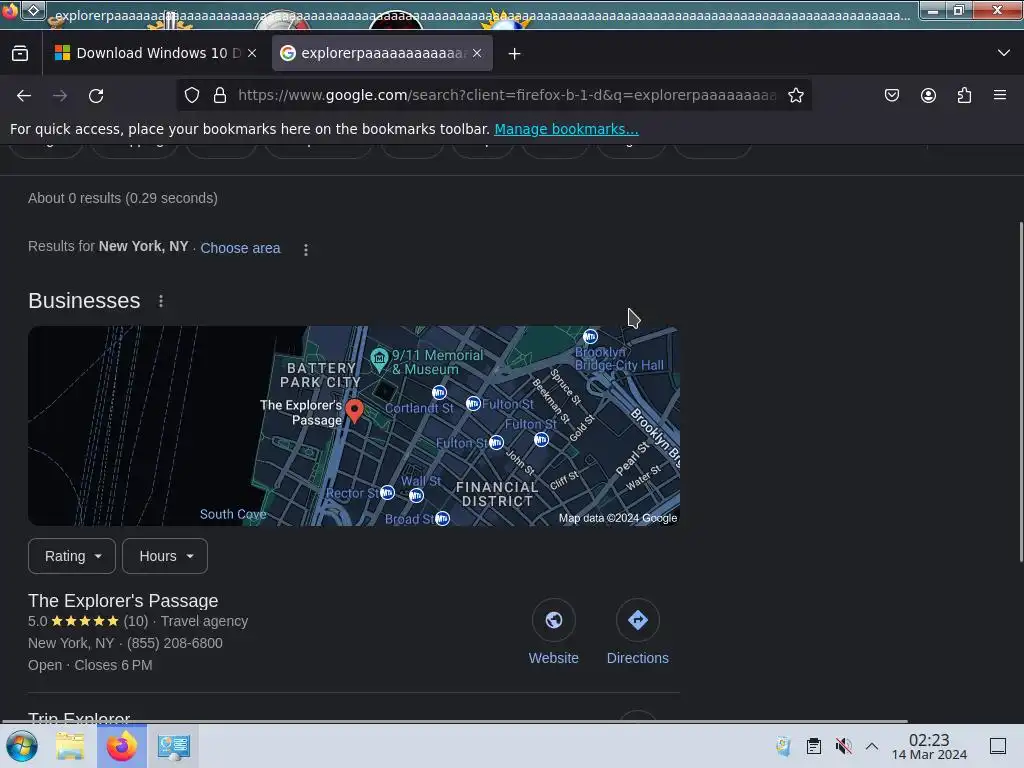The height and width of the screenshot is (768, 1024).
Task: Open Firefox View tab list icon
Action: 20,54
